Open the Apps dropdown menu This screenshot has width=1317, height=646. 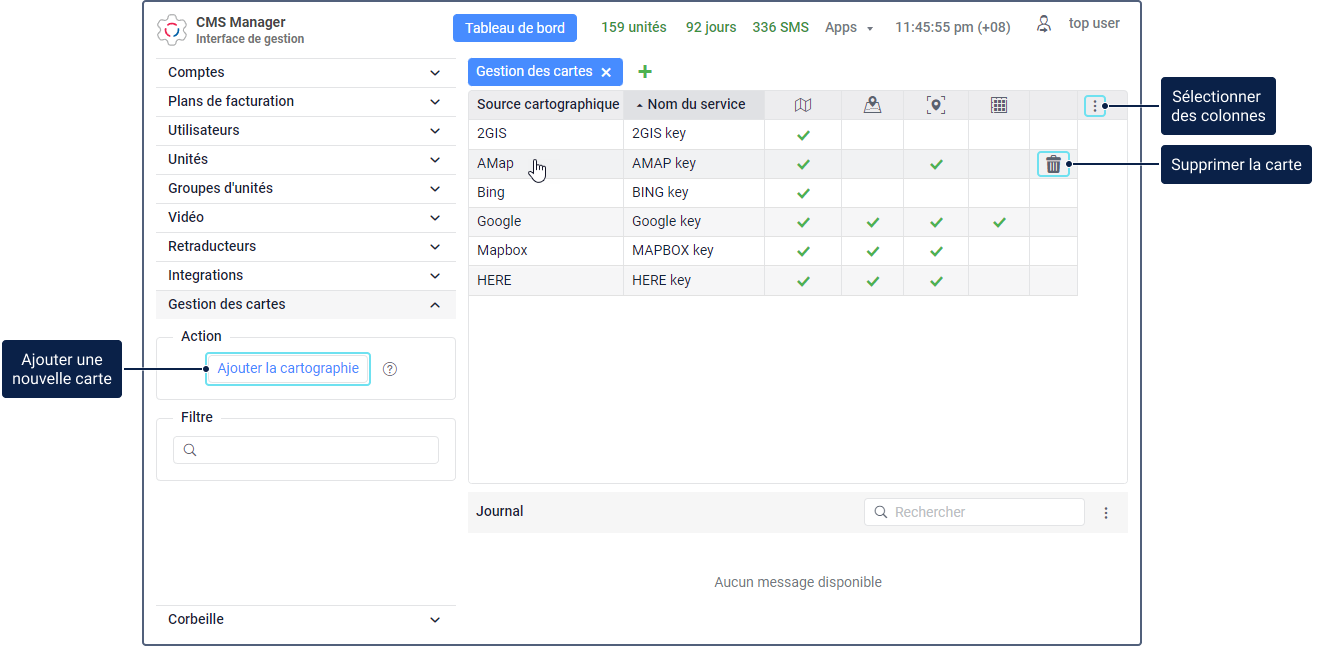pyautogui.click(x=848, y=28)
